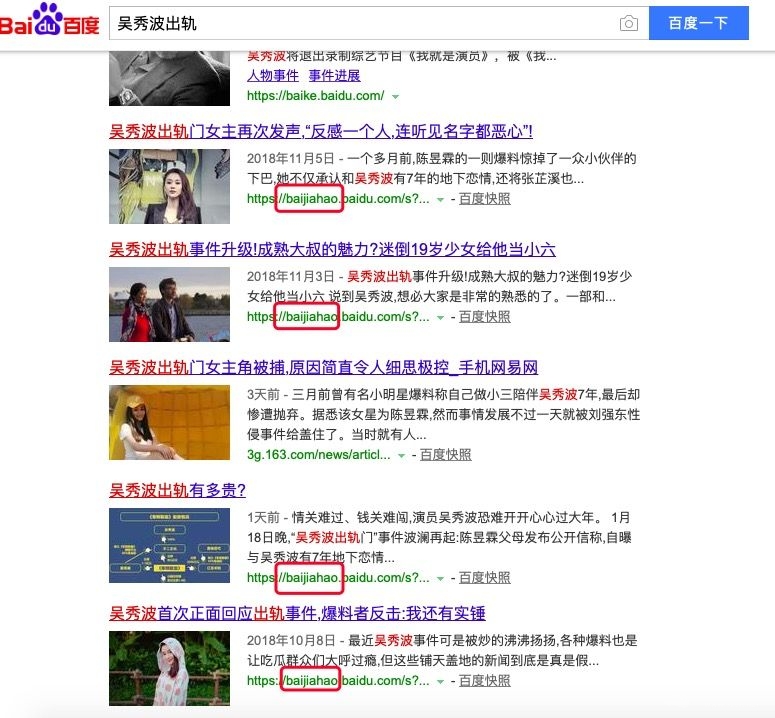Image resolution: width=775 pixels, height=718 pixels.
Task: Expand arrow beside 2018年11月5日 result URL
Action: [440, 200]
